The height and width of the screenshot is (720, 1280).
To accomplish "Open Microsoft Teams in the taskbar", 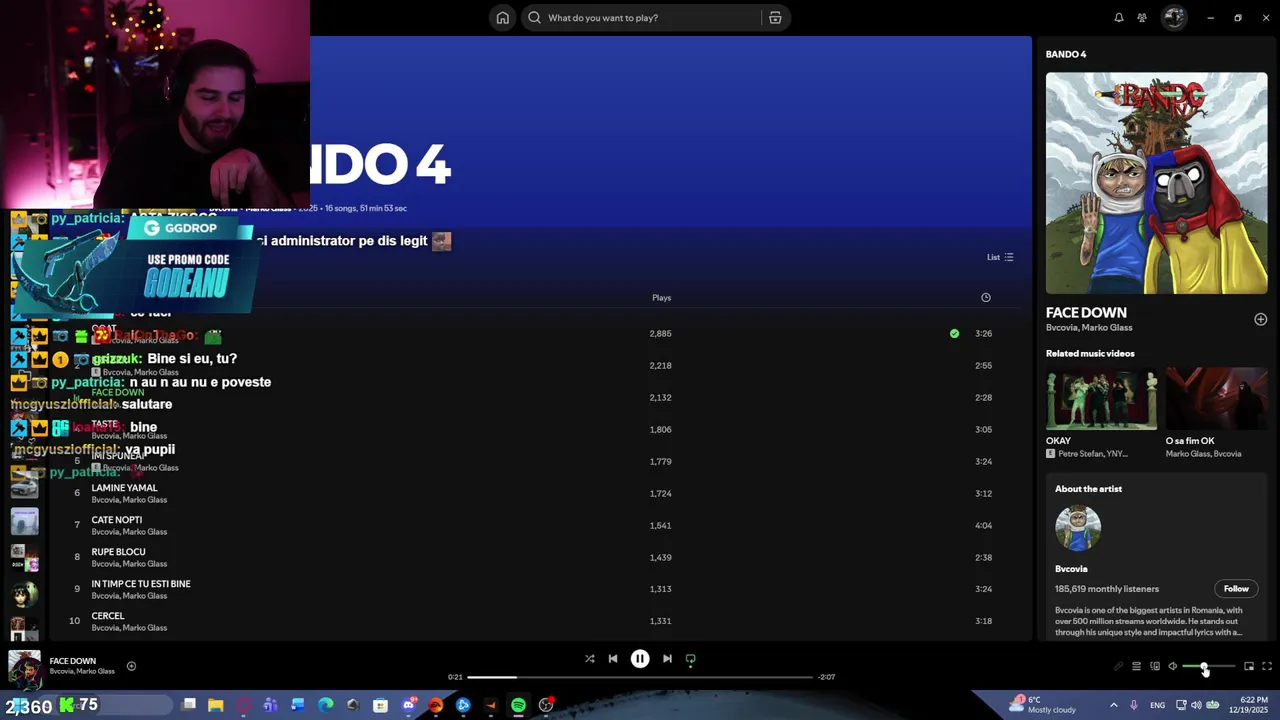I will click(x=270, y=705).
